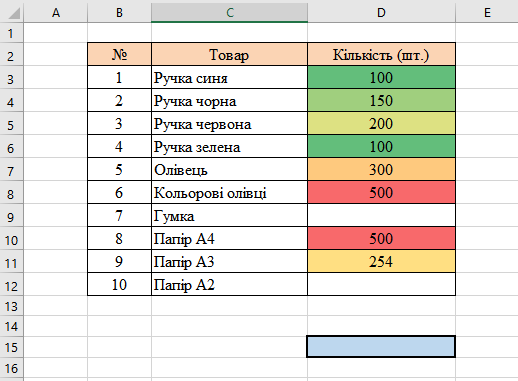
Task: Select column B header
Action: click(119, 13)
